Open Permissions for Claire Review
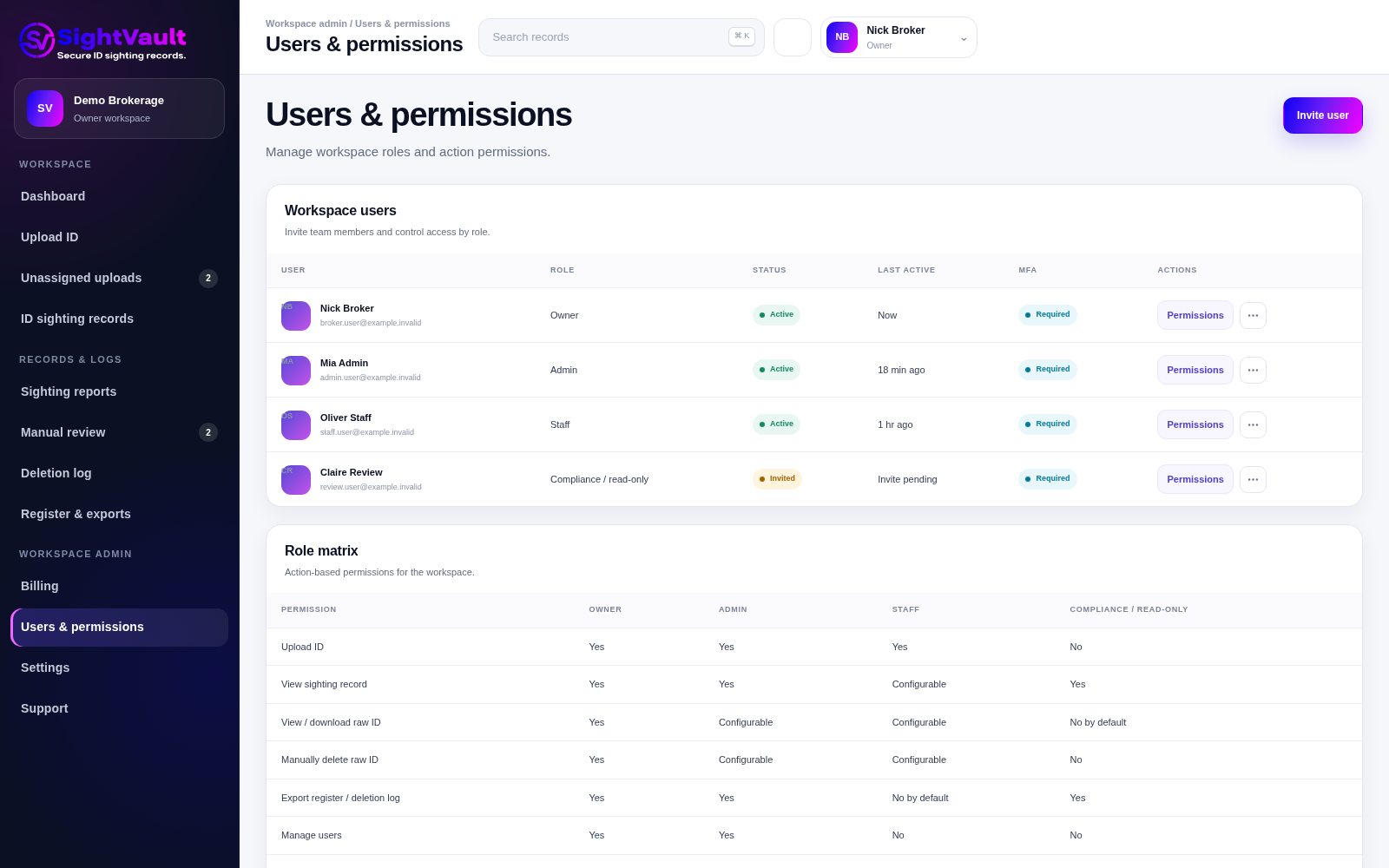 click(x=1195, y=479)
